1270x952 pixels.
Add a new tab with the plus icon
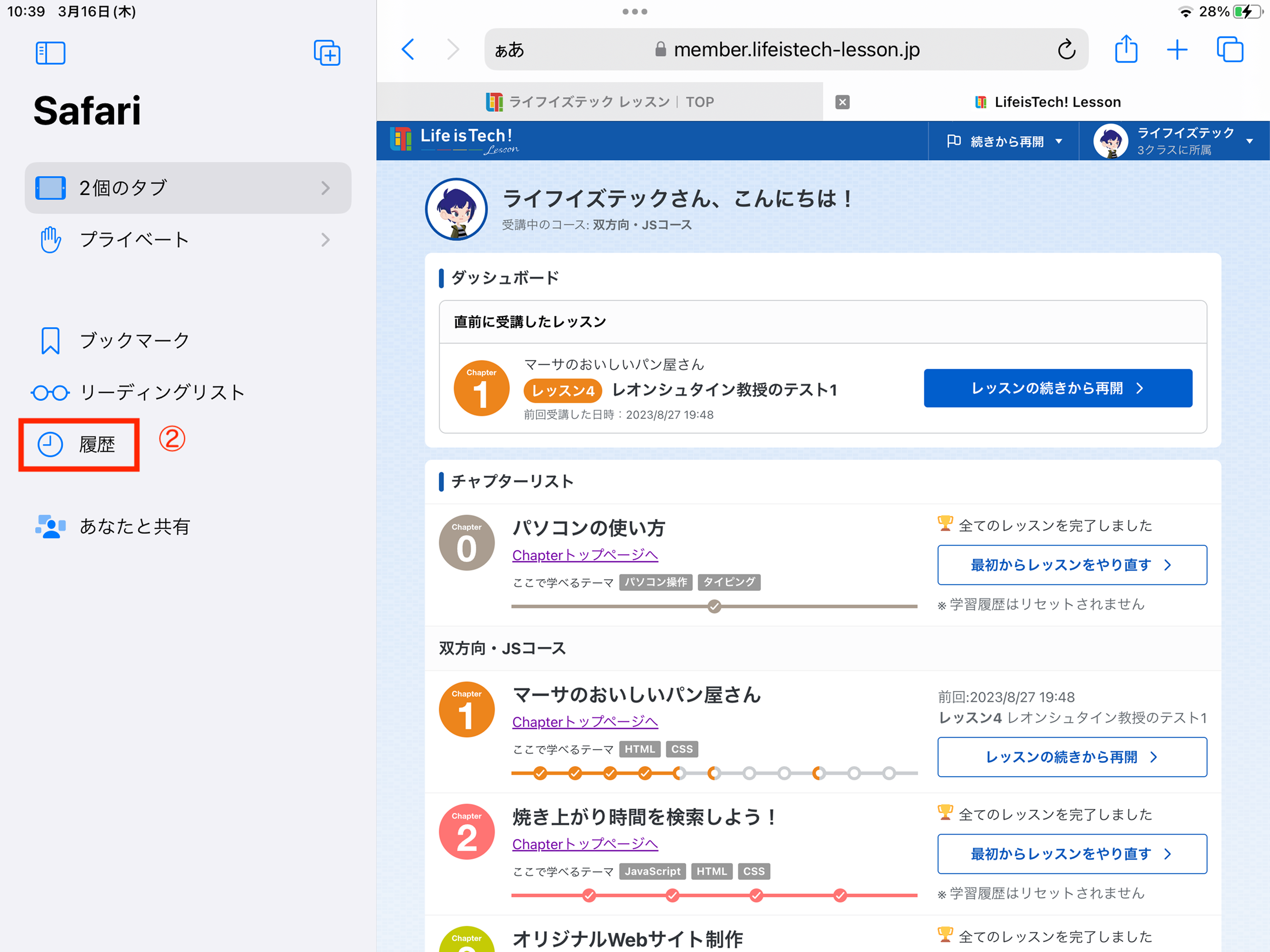click(x=1177, y=49)
